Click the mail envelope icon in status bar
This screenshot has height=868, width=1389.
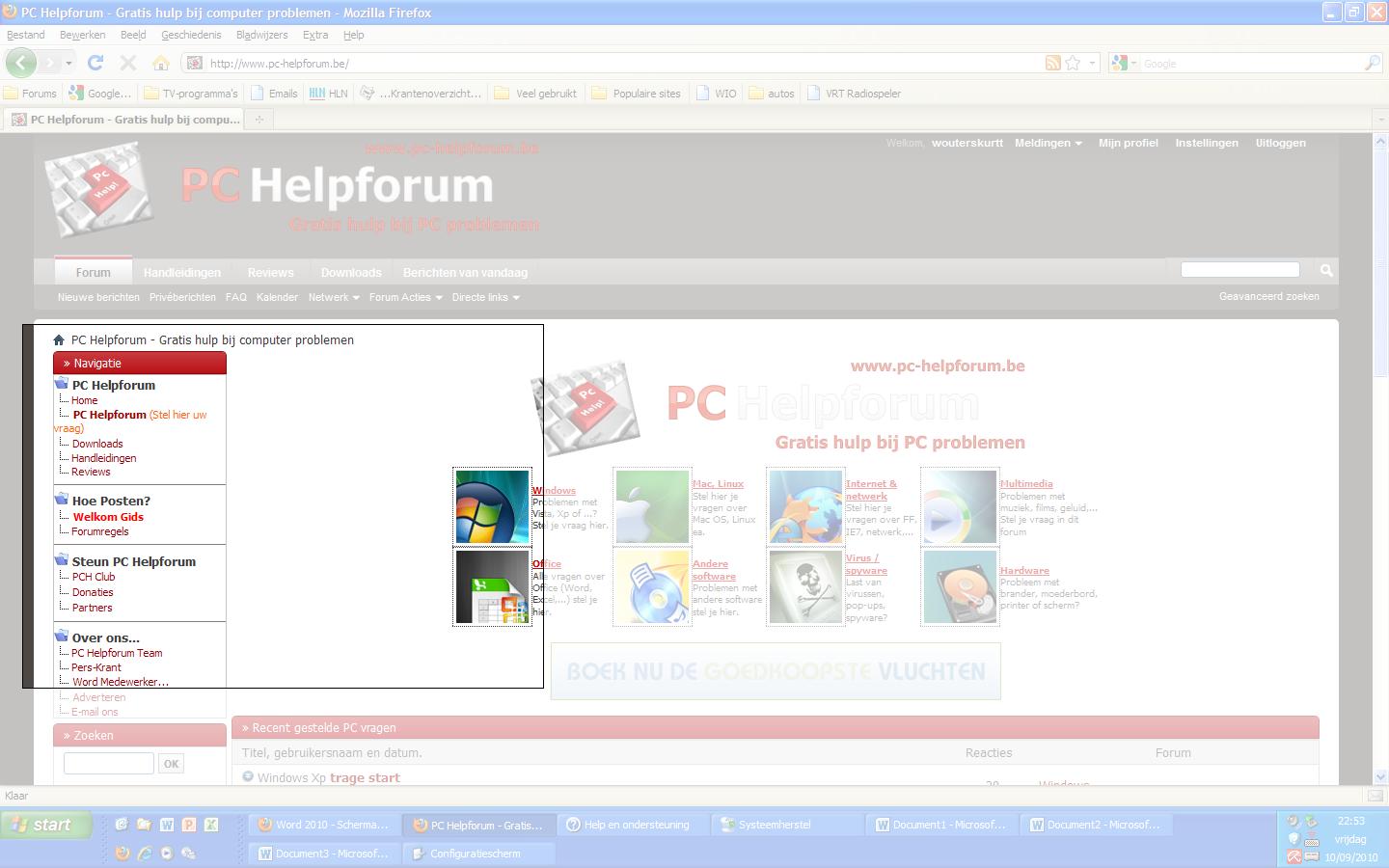click(x=1374, y=796)
